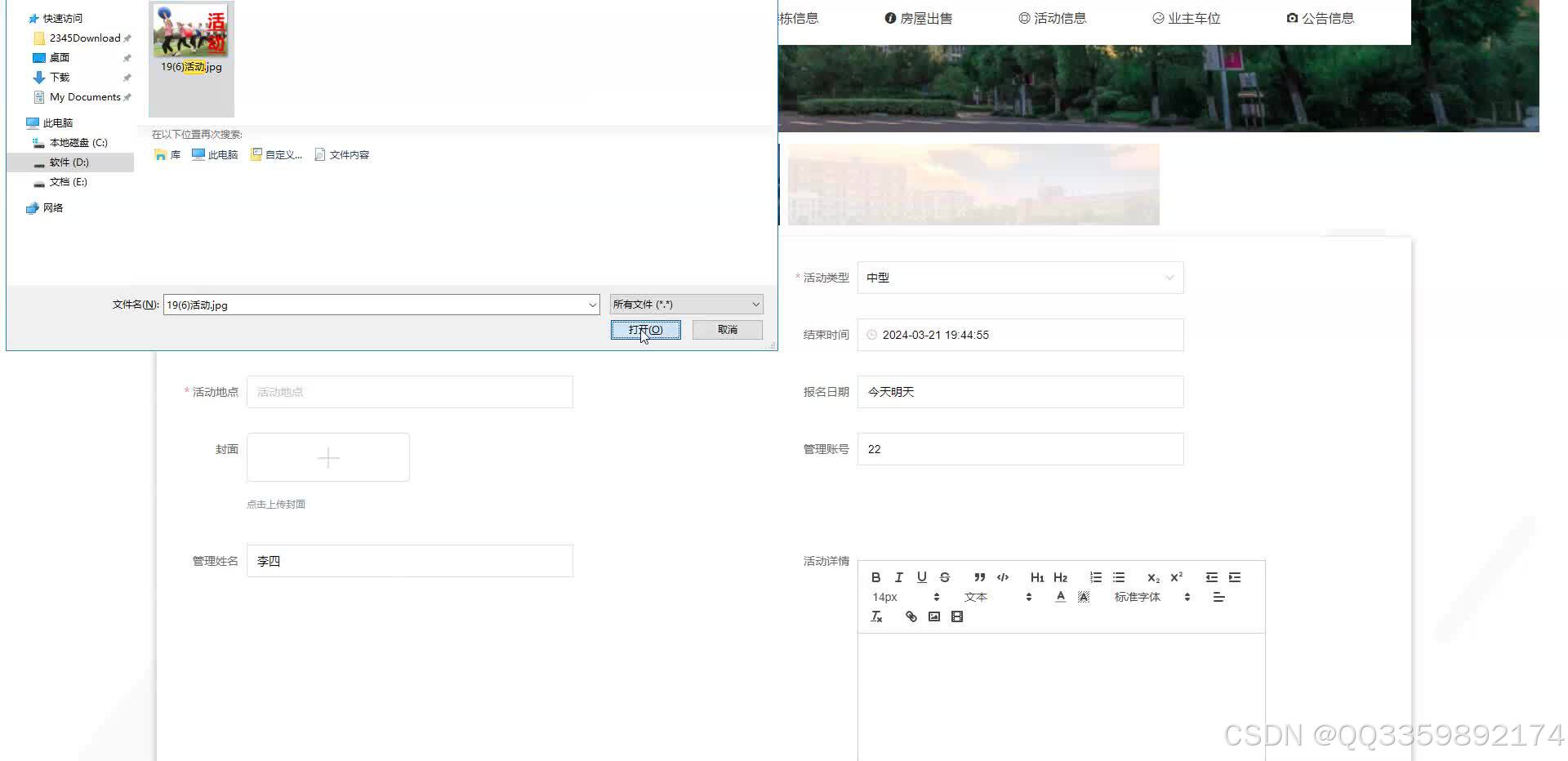
Task: Open text background color picker
Action: click(1084, 597)
